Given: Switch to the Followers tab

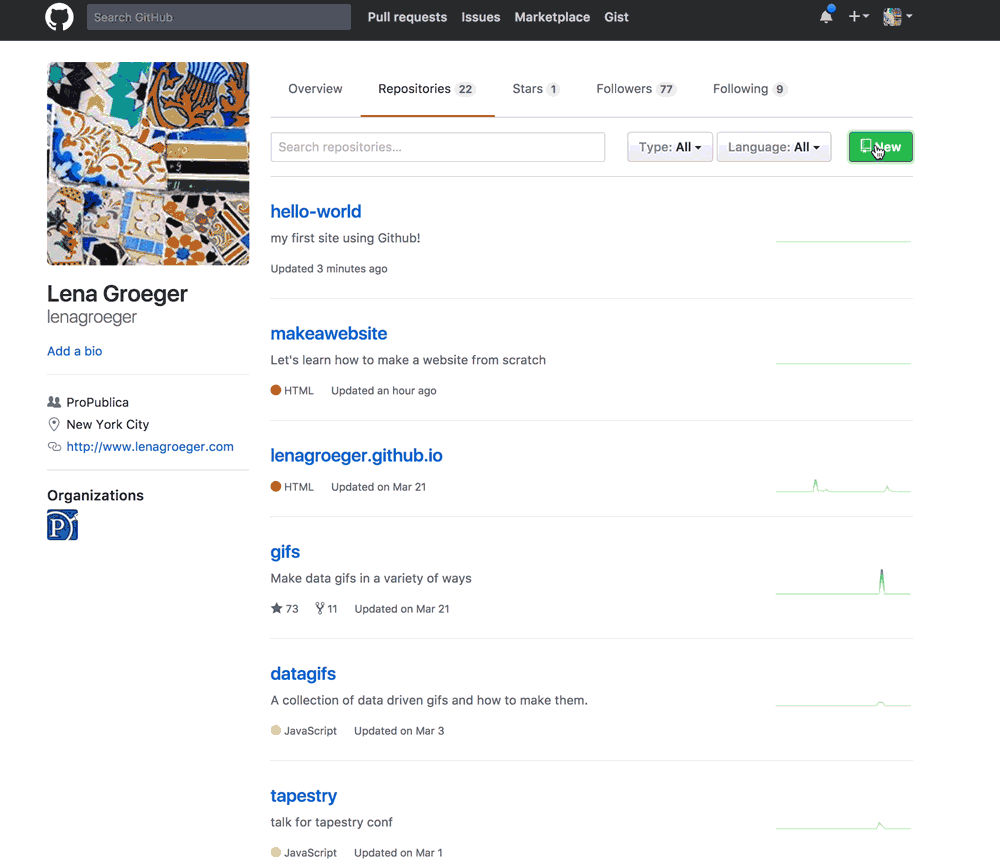Looking at the screenshot, I should [x=636, y=89].
